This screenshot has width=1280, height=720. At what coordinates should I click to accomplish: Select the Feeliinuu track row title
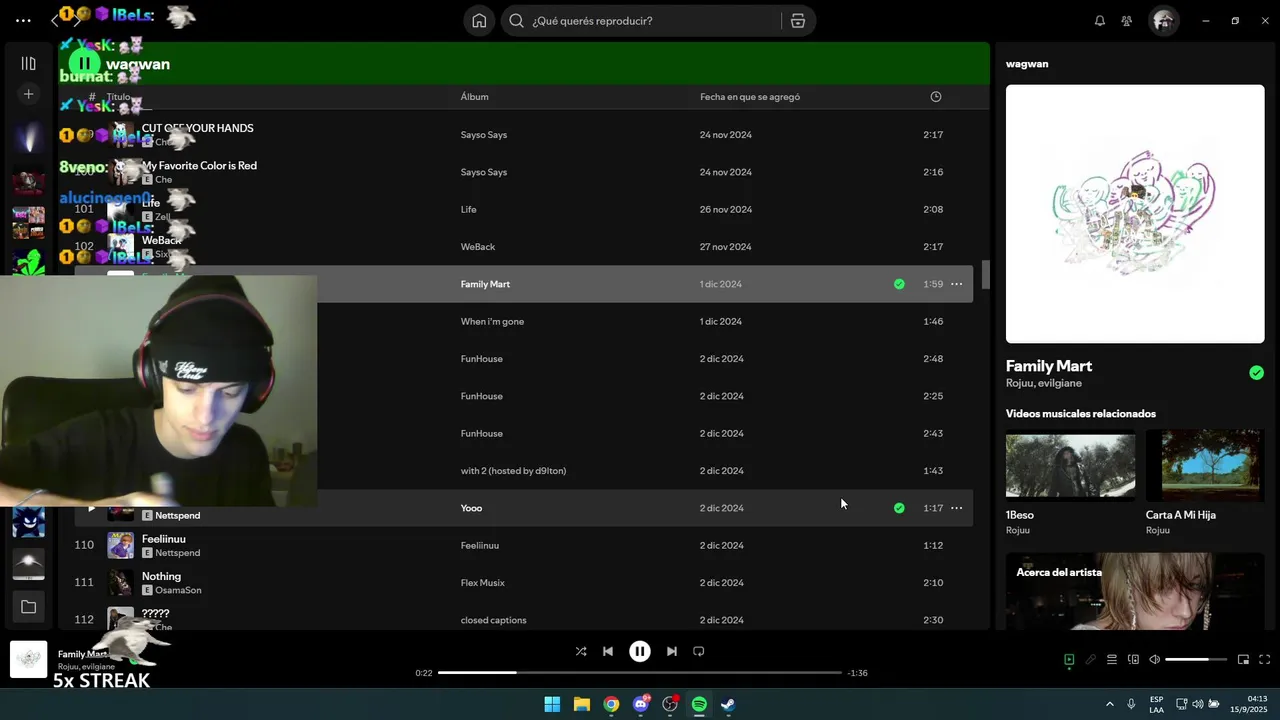(164, 539)
